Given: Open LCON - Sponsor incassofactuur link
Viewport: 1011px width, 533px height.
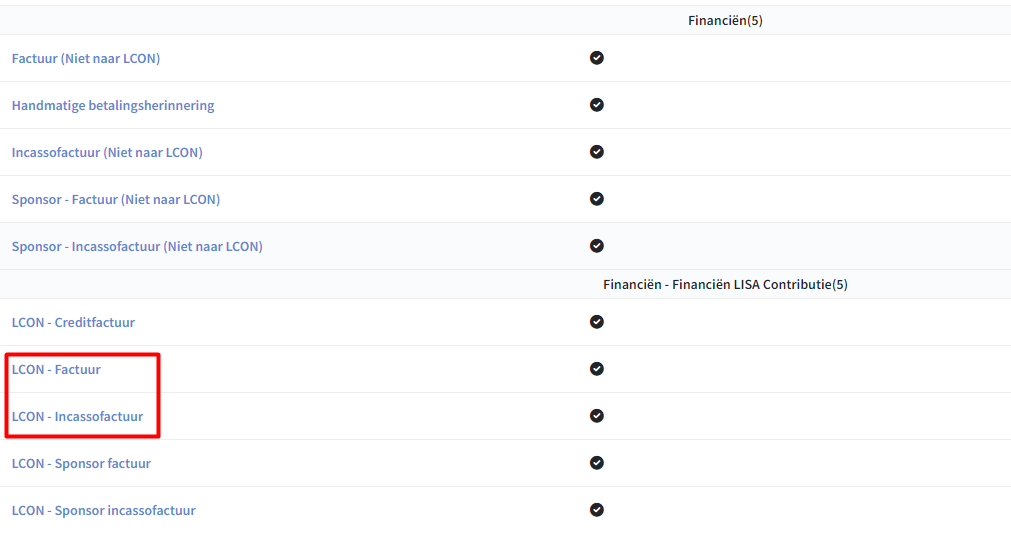Looking at the screenshot, I should tap(104, 510).
